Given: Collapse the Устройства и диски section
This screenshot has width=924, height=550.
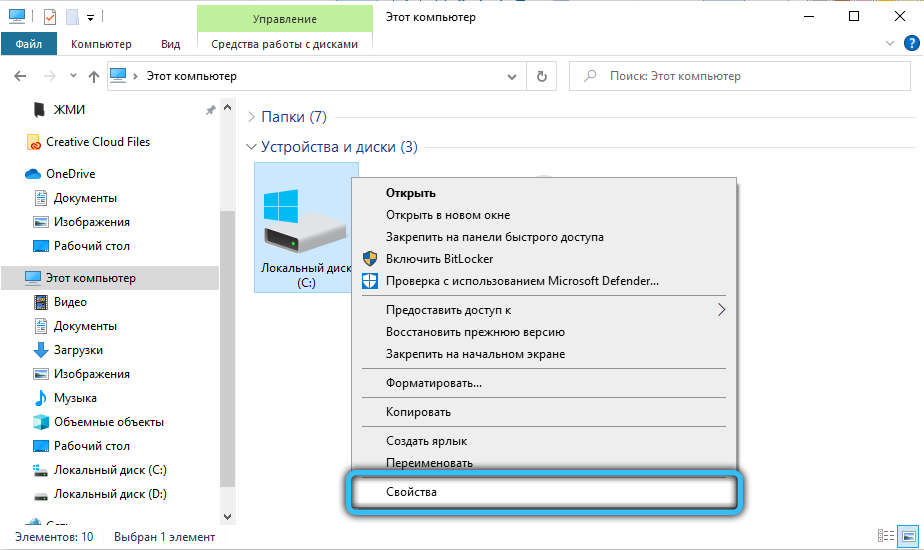Looking at the screenshot, I should 251,147.
